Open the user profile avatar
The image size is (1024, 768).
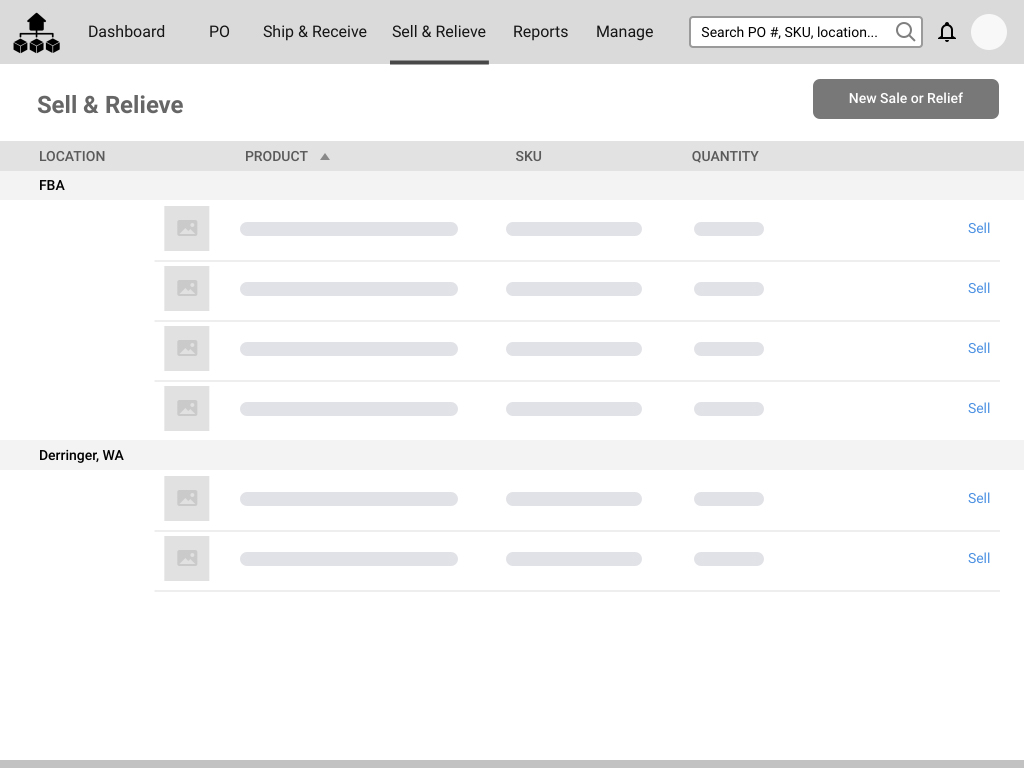988,32
